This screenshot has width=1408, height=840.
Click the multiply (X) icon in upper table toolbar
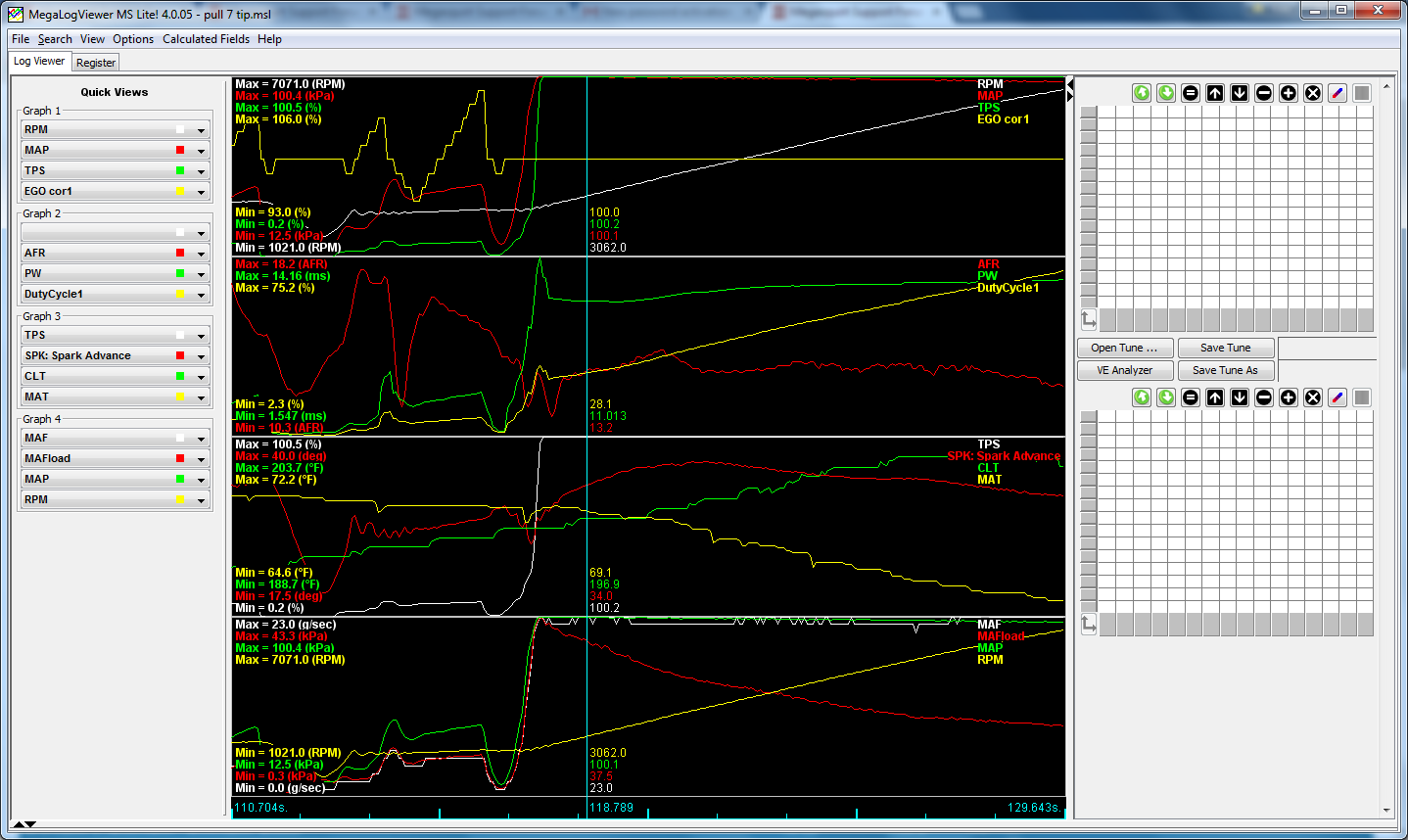[x=1313, y=93]
